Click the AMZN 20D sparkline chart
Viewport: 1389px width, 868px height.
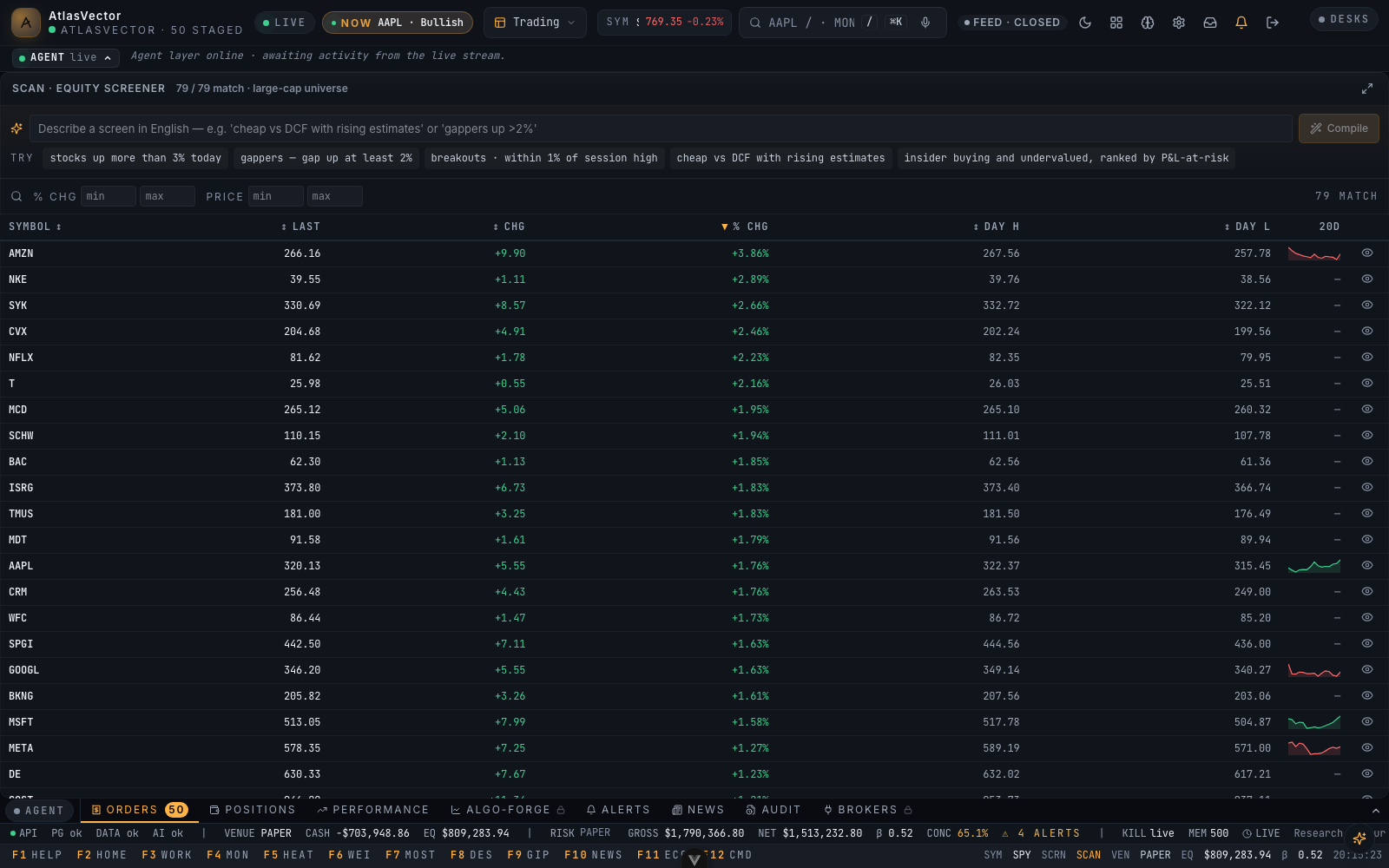(x=1314, y=253)
